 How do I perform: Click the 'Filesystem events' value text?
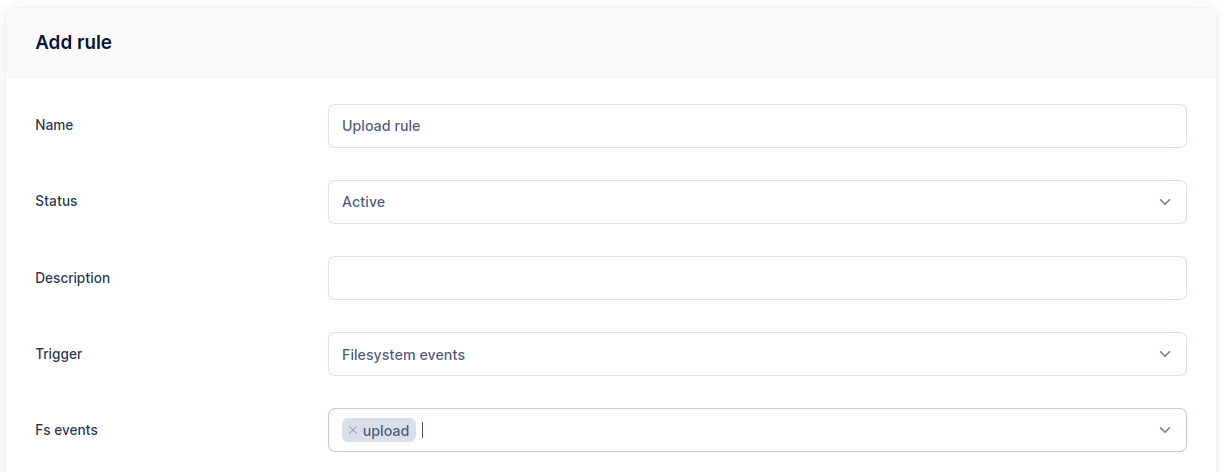(x=403, y=354)
